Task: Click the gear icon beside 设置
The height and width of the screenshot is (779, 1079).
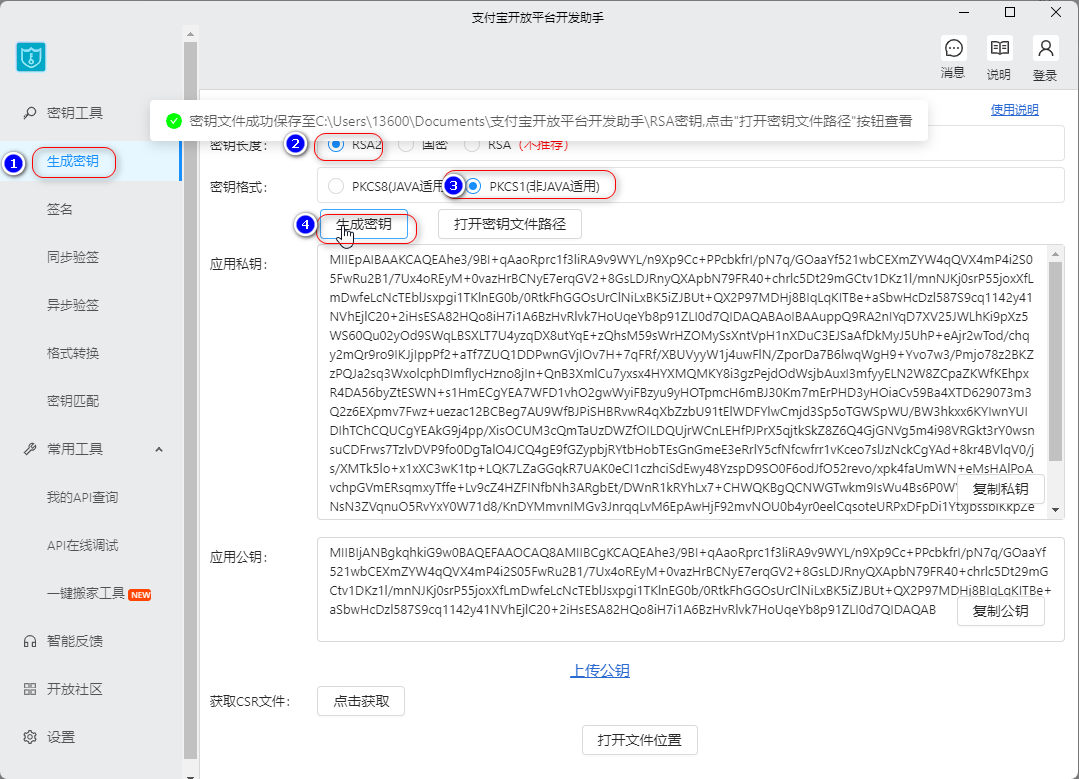Action: (x=30, y=737)
